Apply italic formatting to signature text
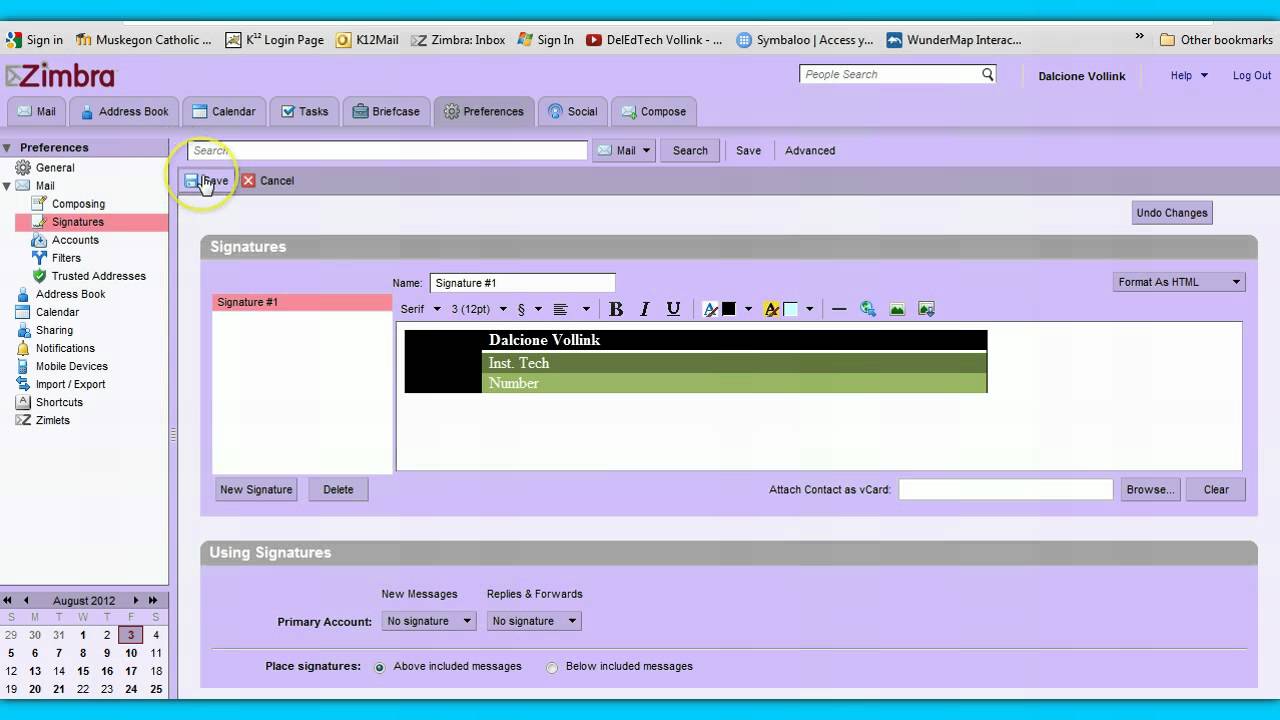The width and height of the screenshot is (1280, 720). [x=645, y=309]
